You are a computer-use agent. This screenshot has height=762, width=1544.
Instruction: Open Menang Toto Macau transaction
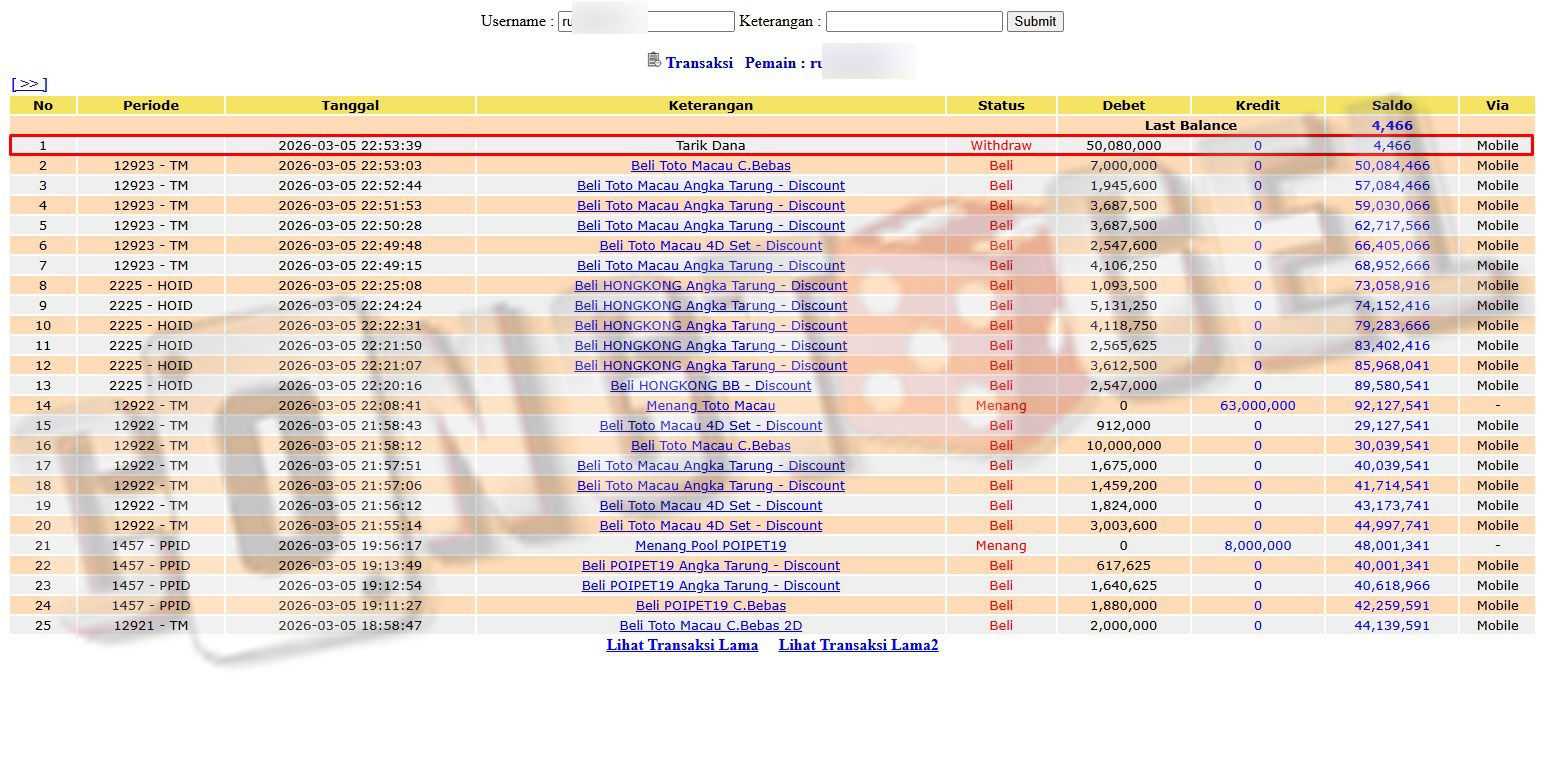(710, 405)
